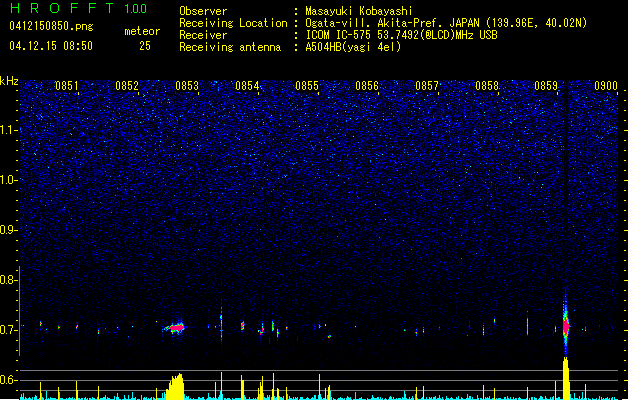Viewport: 629px width, 400px height.
Task: Click observer name Masayuki Kobayashi
Action: [359, 11]
